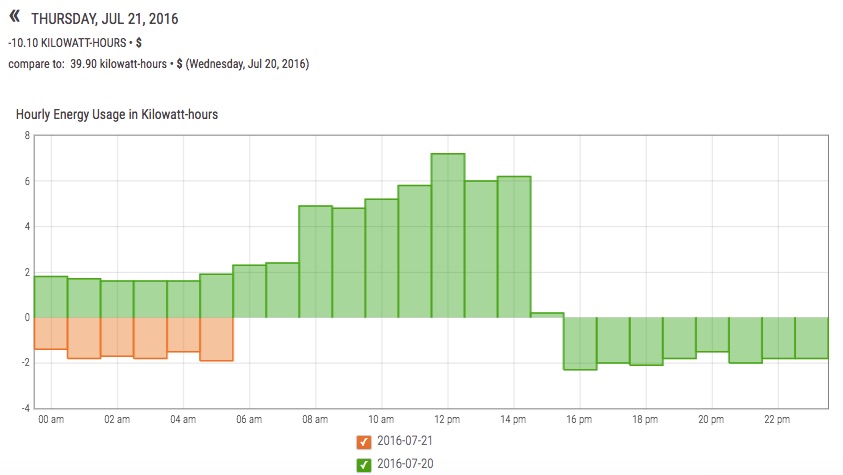Click the tiny green bar after 14 pm
The height and width of the screenshot is (475, 843).
546,315
